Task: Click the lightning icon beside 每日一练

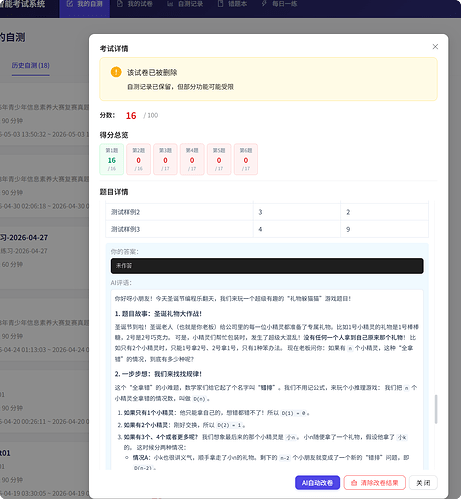Action: click(x=264, y=4)
